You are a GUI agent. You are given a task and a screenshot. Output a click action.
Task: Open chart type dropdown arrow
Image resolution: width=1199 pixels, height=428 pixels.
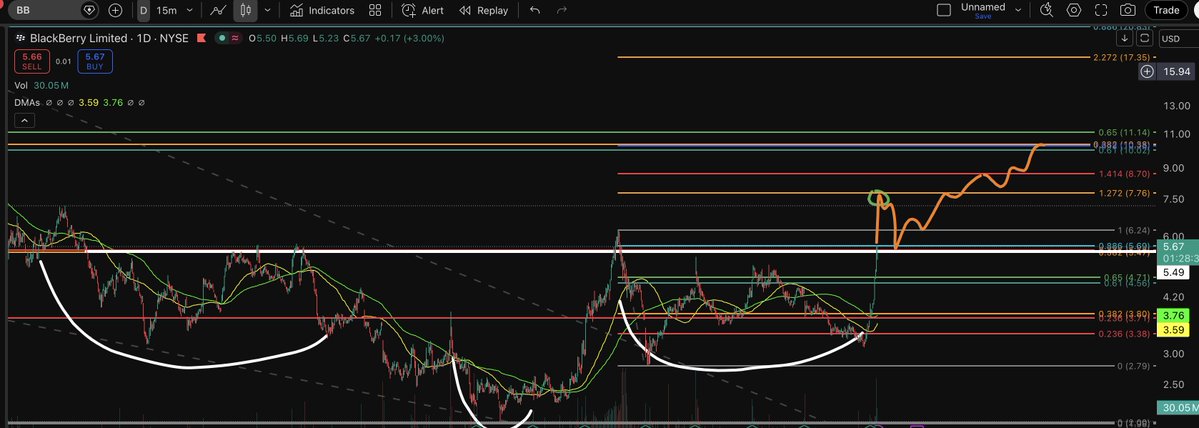coord(267,10)
